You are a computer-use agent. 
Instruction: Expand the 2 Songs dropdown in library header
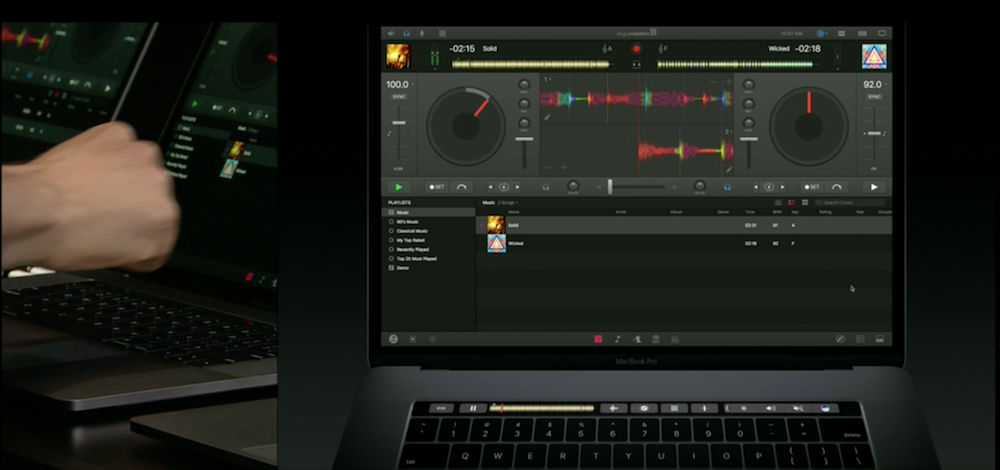(508, 202)
